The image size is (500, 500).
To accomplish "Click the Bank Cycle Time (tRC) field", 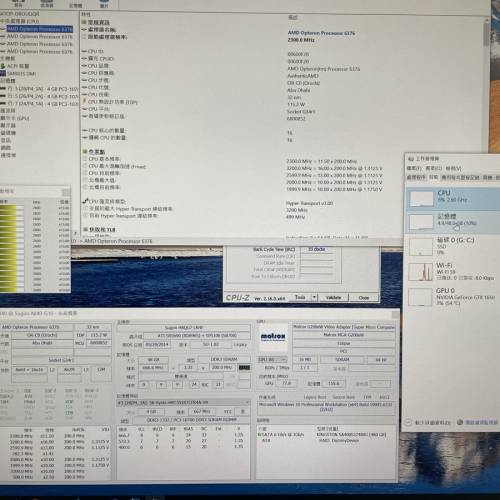I will pyautogui.click(x=317, y=249).
